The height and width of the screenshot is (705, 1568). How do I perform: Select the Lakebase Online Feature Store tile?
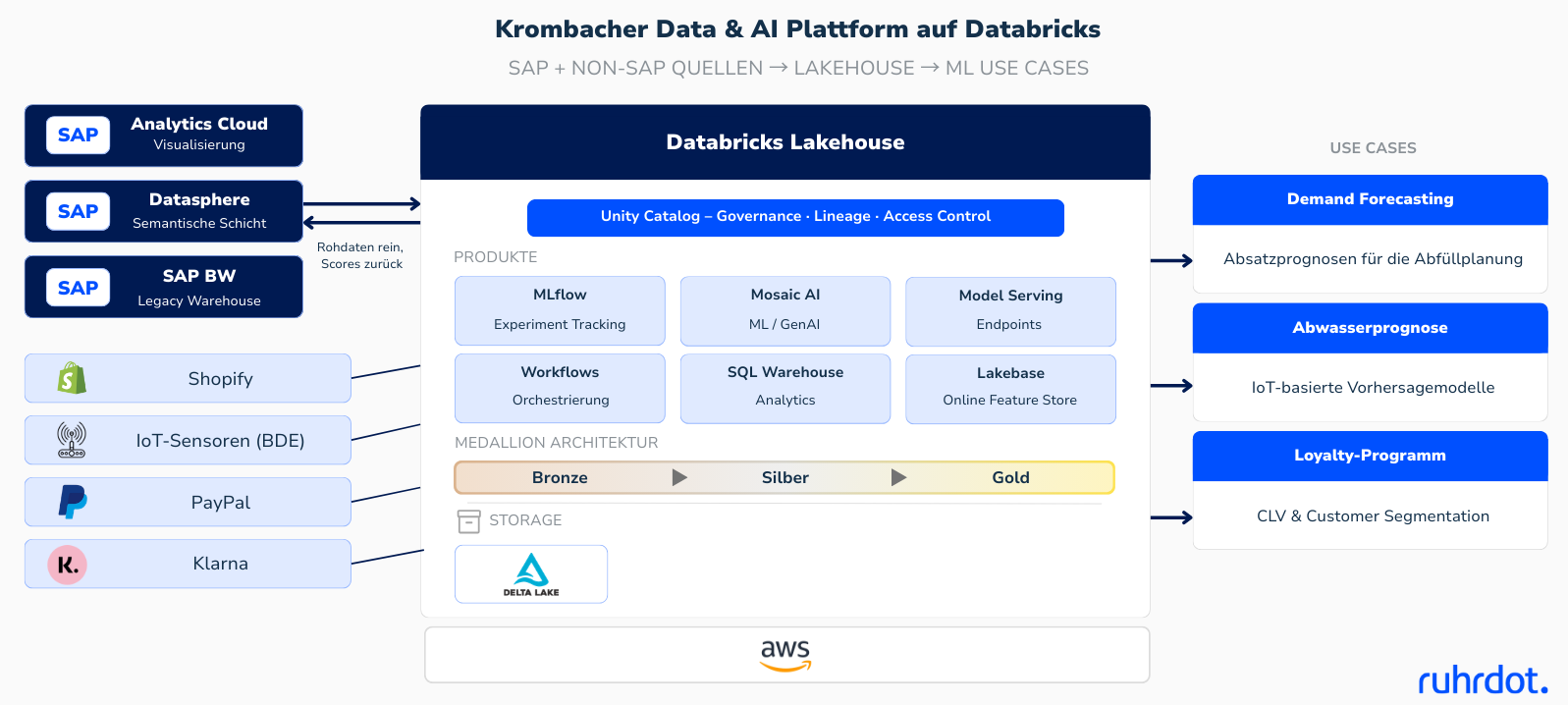[1010, 389]
